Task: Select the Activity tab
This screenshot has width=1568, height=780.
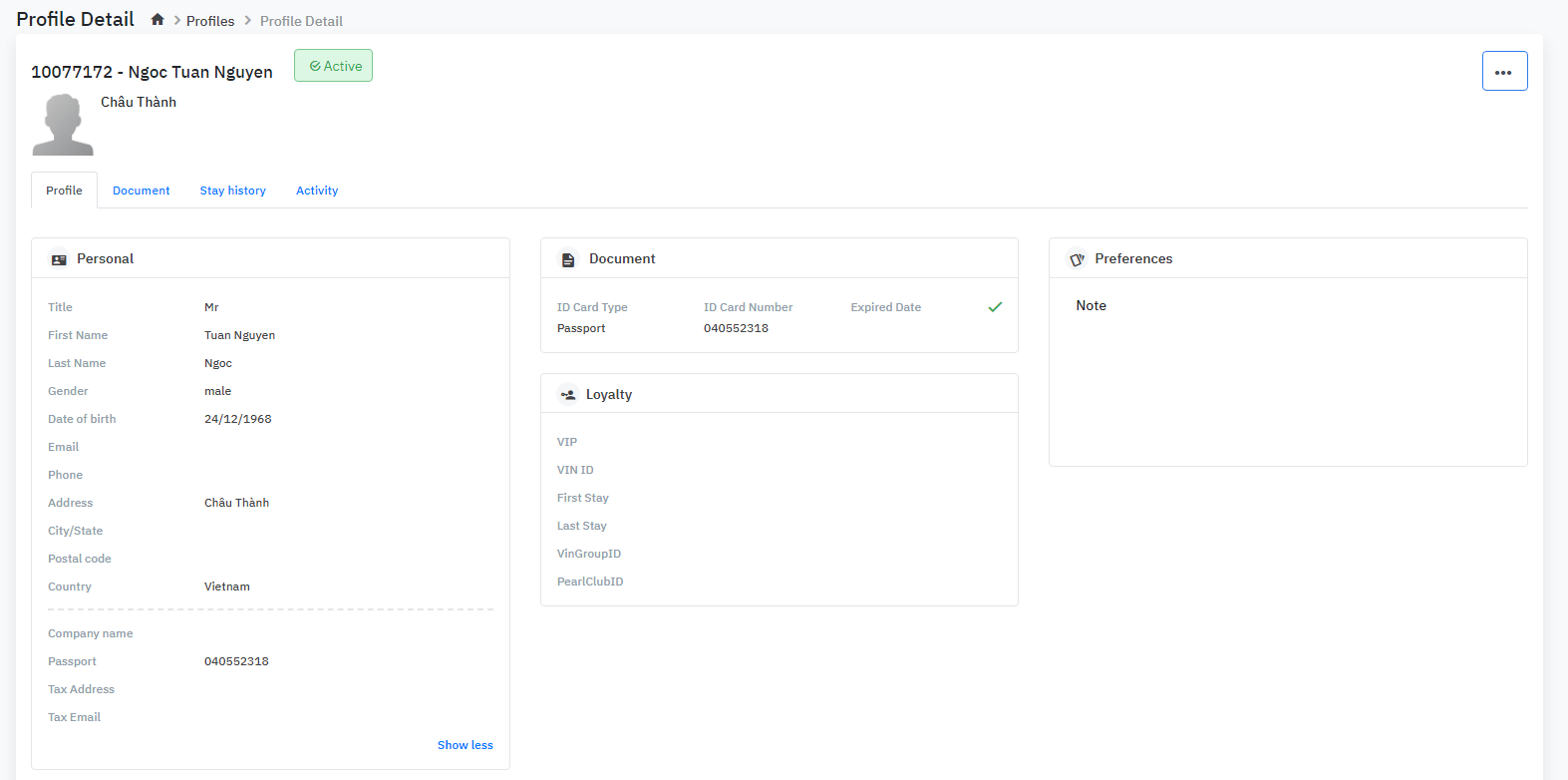Action: tap(317, 191)
